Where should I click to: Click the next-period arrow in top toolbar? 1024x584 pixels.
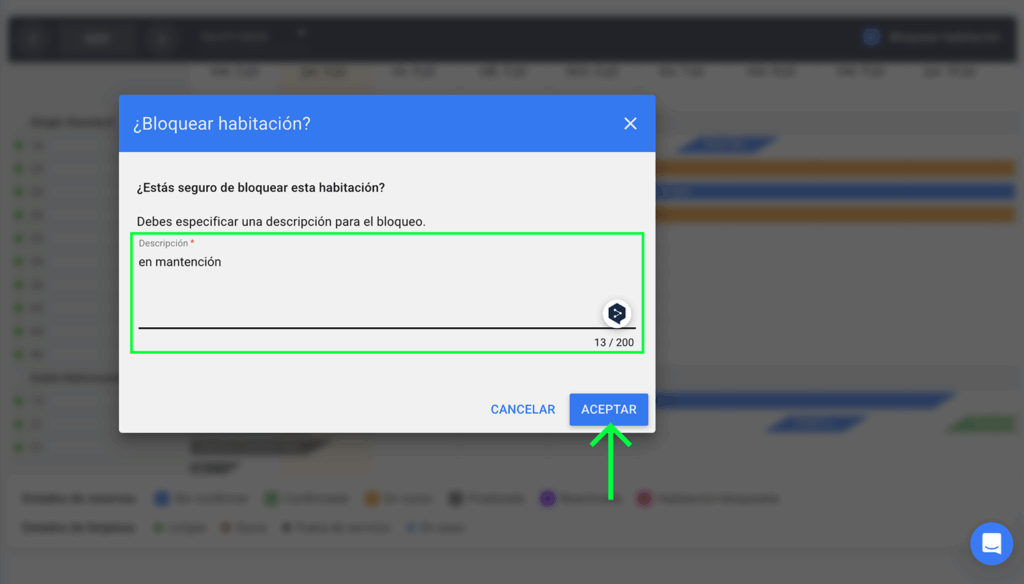(160, 39)
